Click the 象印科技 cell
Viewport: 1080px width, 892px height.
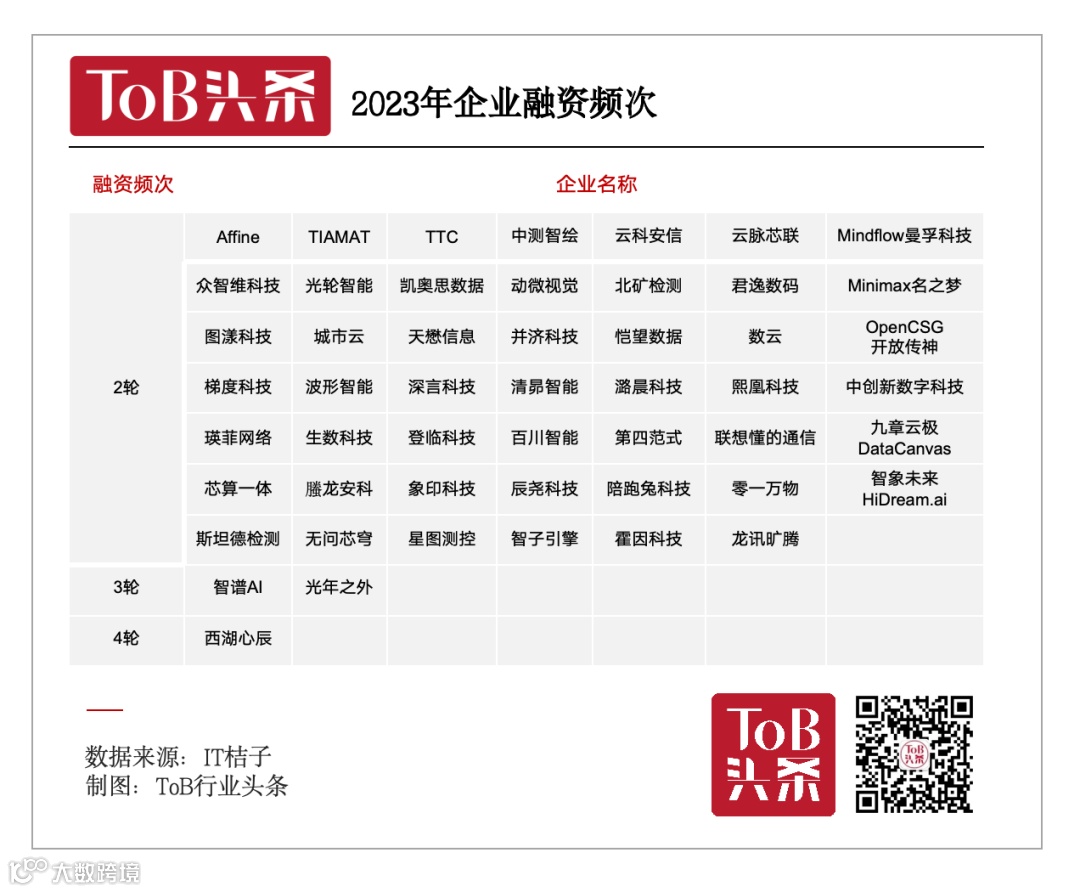click(x=442, y=489)
